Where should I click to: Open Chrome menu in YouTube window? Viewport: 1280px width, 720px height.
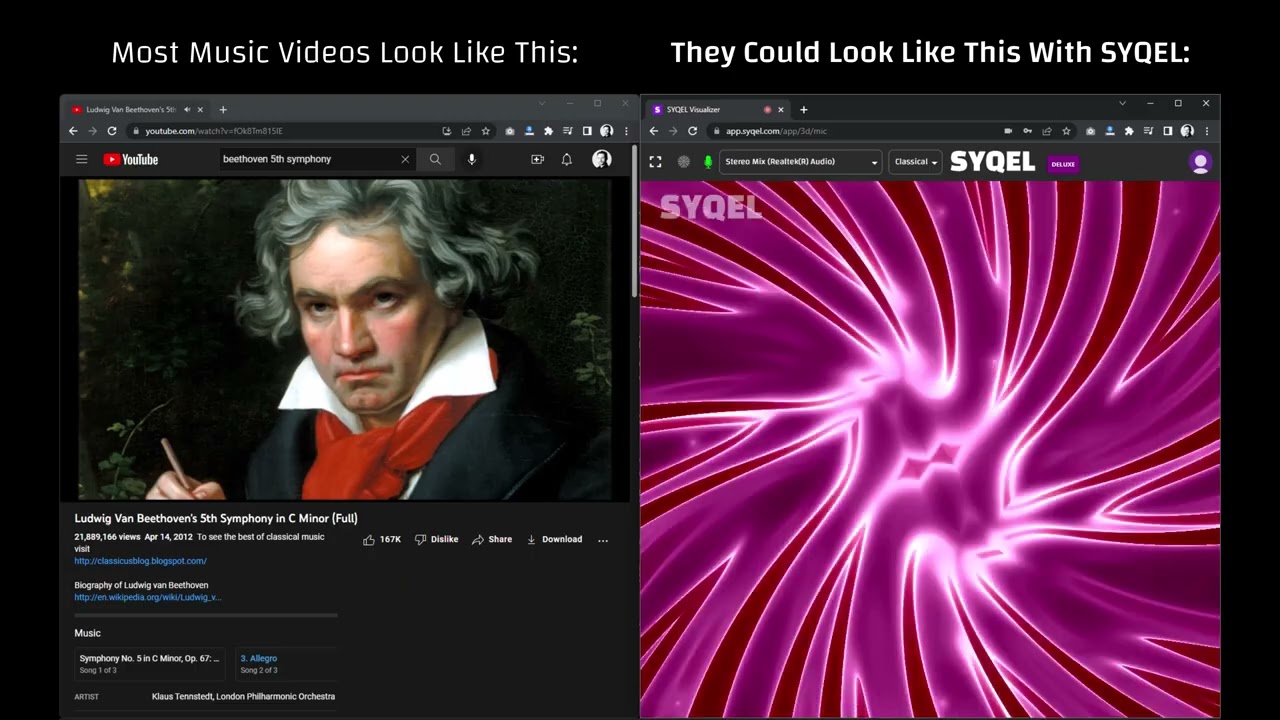pyautogui.click(x=626, y=131)
